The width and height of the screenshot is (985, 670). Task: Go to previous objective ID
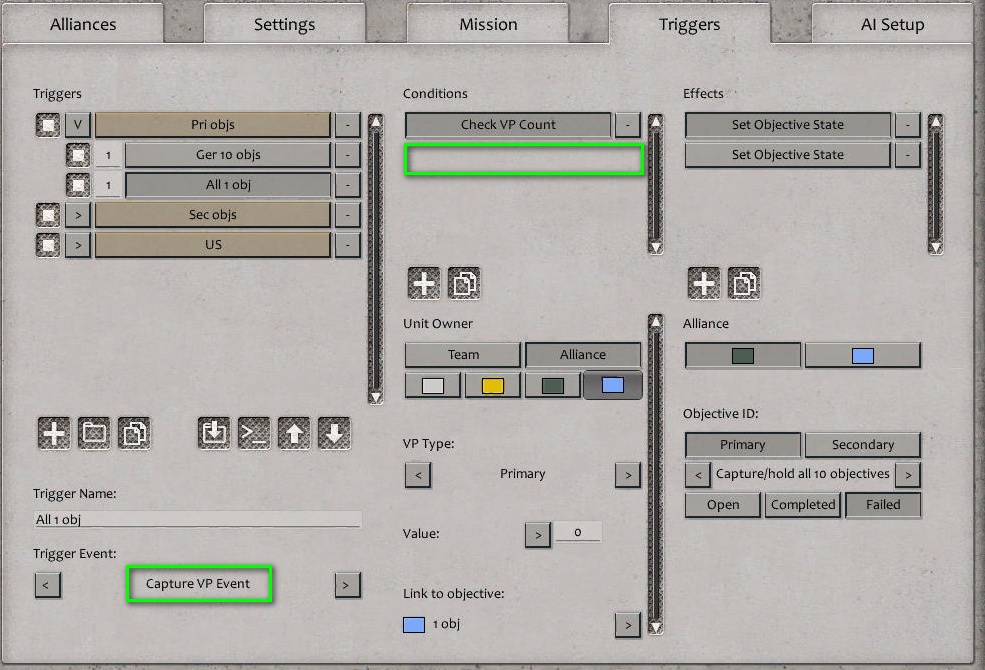(x=698, y=475)
